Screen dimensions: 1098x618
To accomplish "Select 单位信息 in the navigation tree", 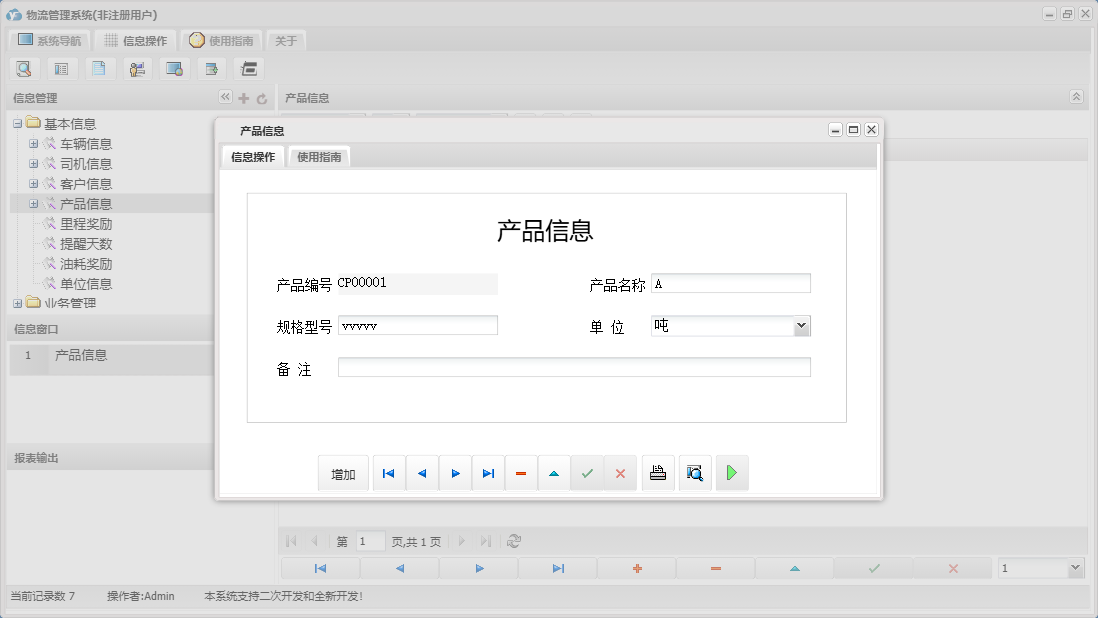I will point(87,283).
